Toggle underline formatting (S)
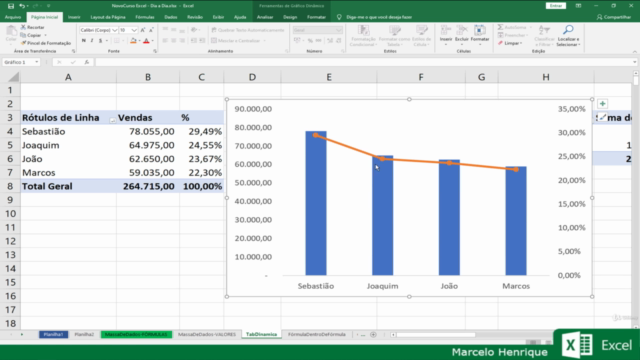The width and height of the screenshot is (640, 360). [x=100, y=41]
